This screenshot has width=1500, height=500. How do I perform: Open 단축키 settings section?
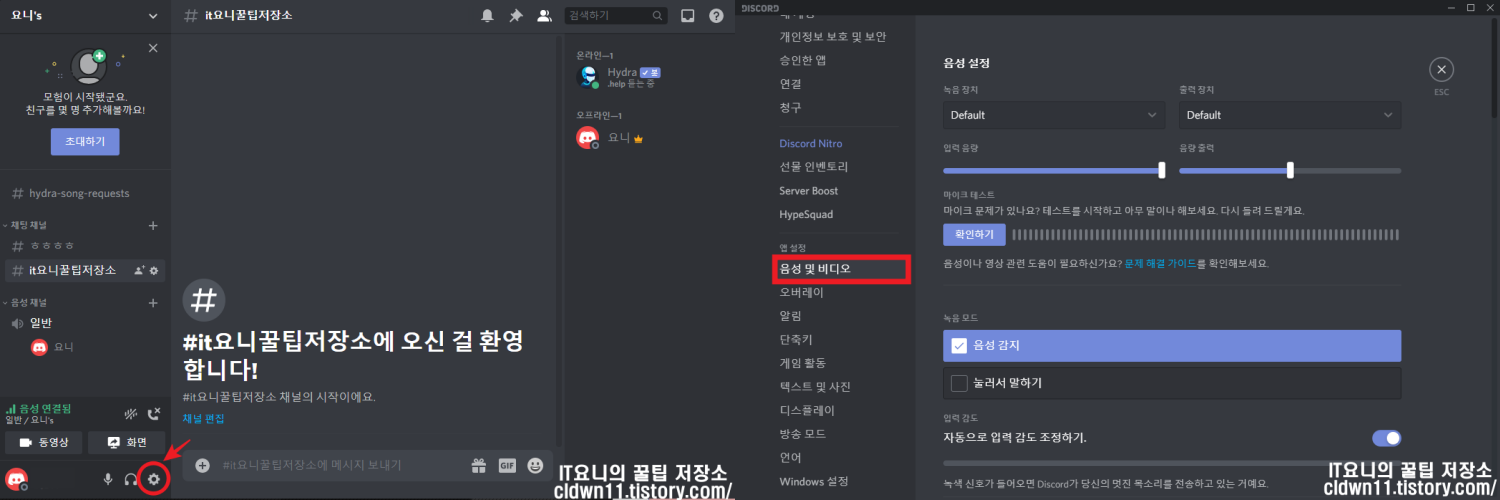pyautogui.click(x=796, y=339)
